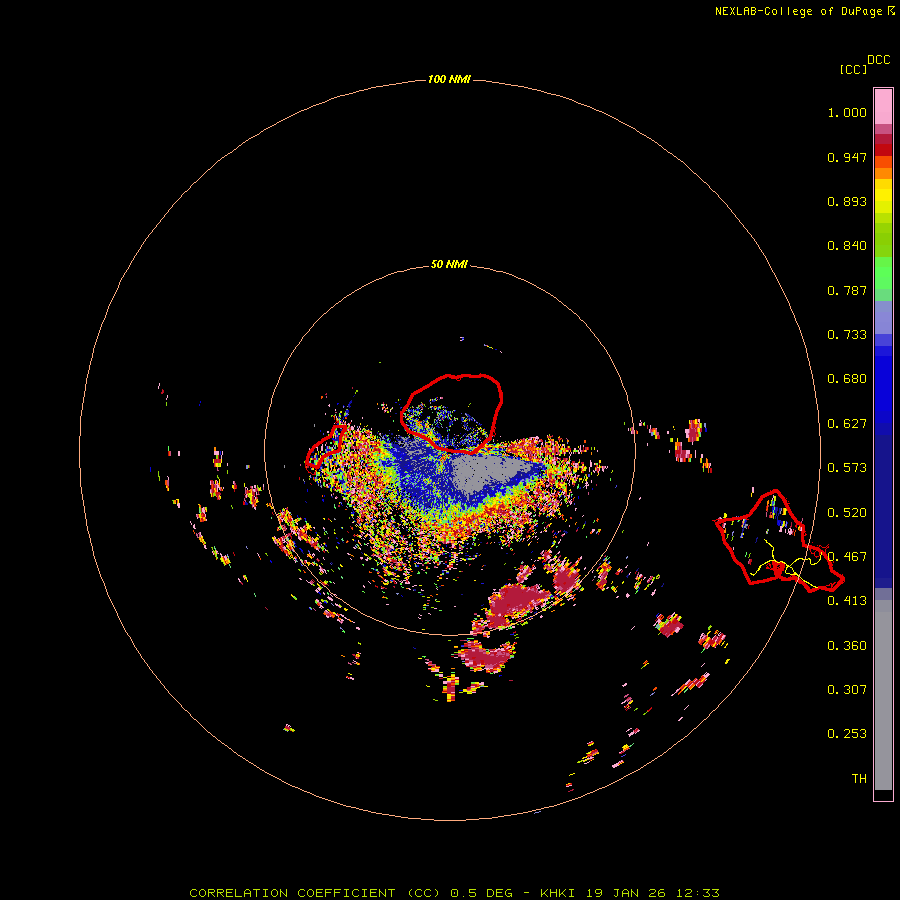Click the 0.893 scale value
Image resolution: width=900 pixels, height=900 pixels.
click(847, 201)
